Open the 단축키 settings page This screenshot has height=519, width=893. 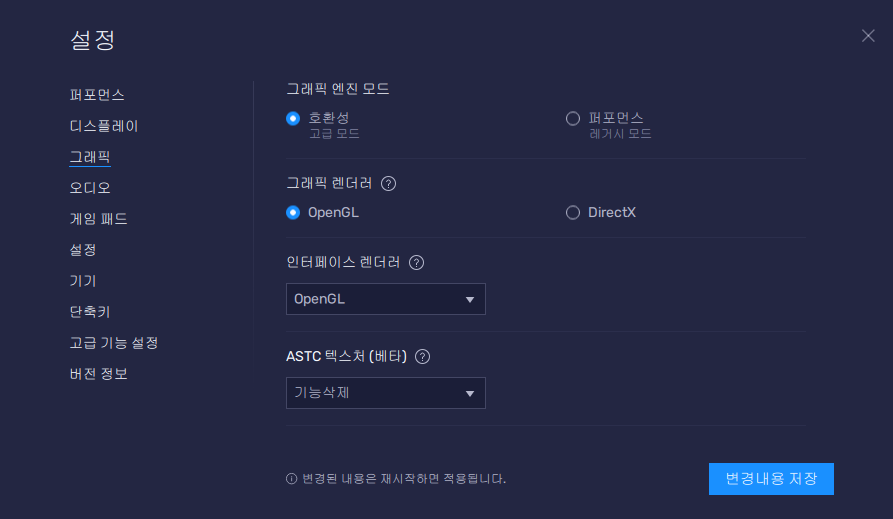coord(90,312)
